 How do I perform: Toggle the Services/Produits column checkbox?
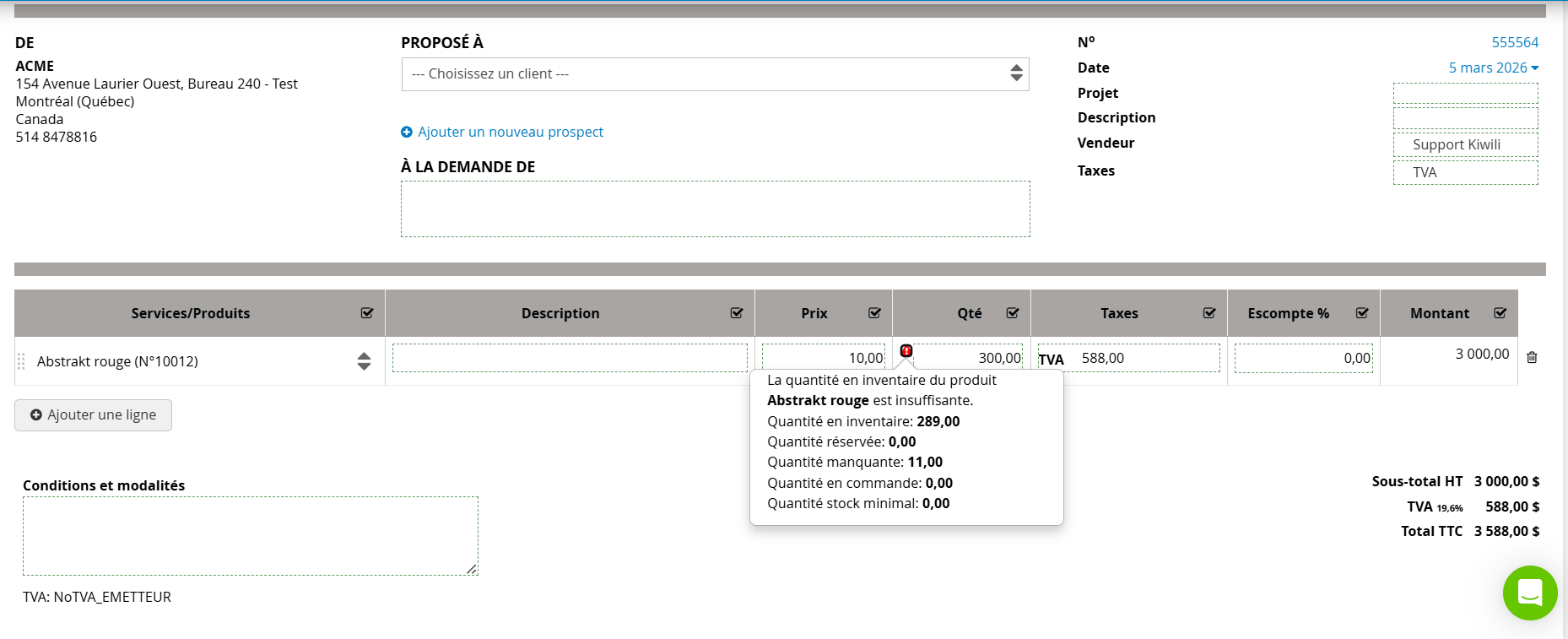(x=367, y=313)
